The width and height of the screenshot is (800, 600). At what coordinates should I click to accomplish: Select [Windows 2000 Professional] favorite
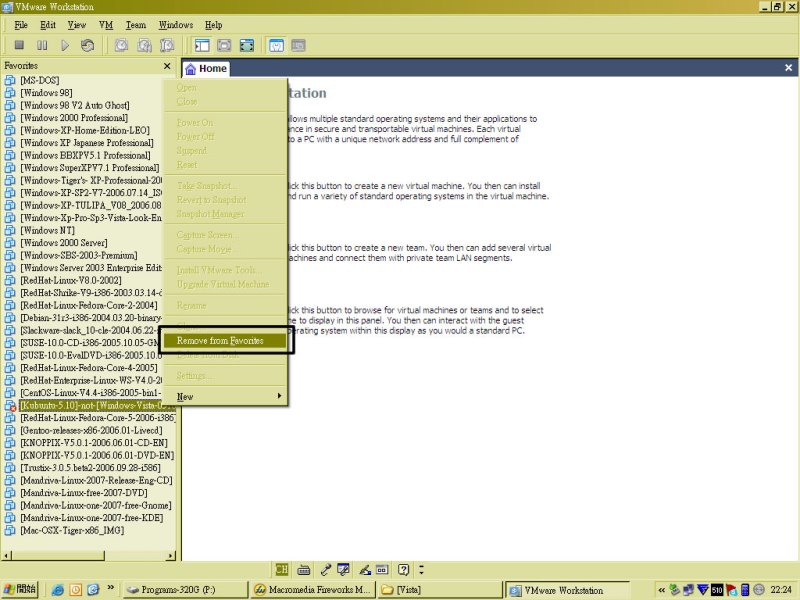(74, 117)
